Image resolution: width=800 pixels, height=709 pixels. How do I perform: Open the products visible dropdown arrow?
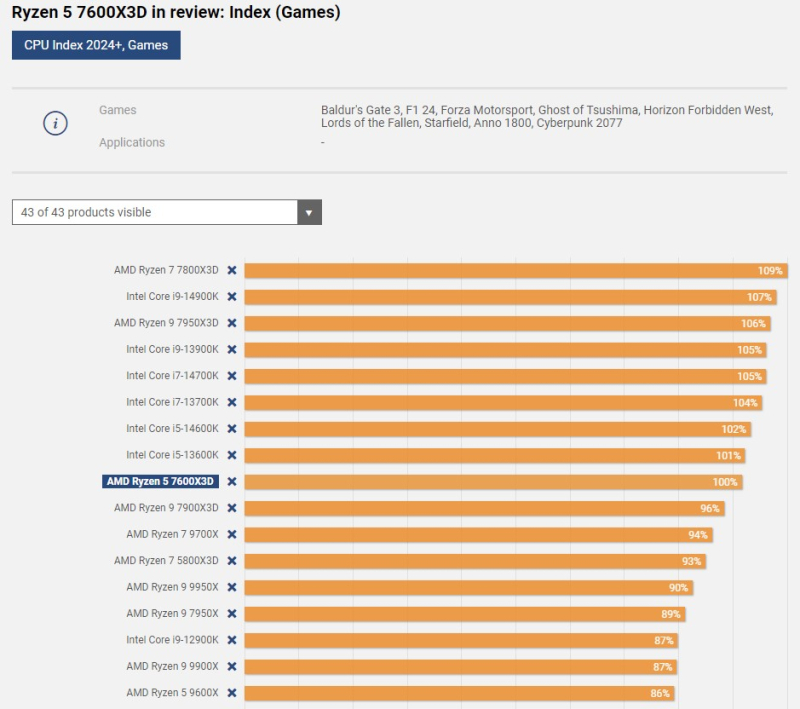pos(309,212)
